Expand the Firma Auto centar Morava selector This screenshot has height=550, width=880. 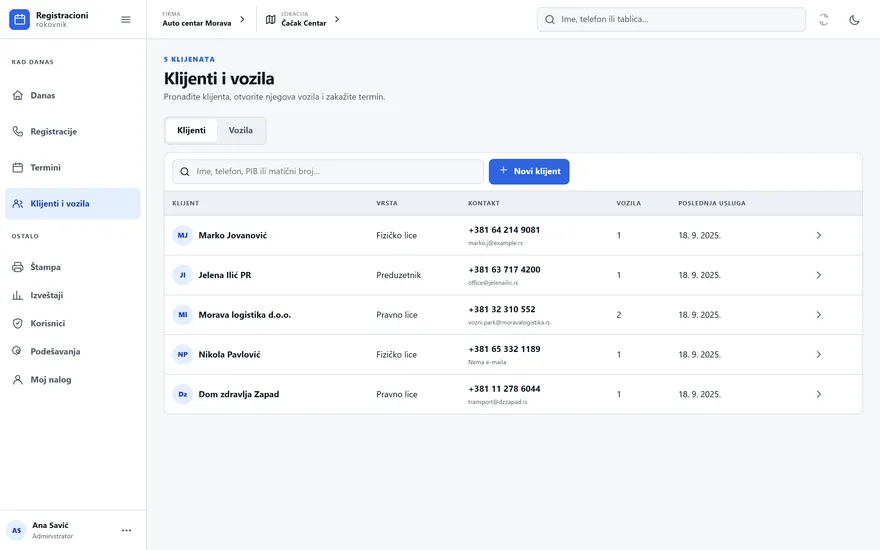point(204,20)
